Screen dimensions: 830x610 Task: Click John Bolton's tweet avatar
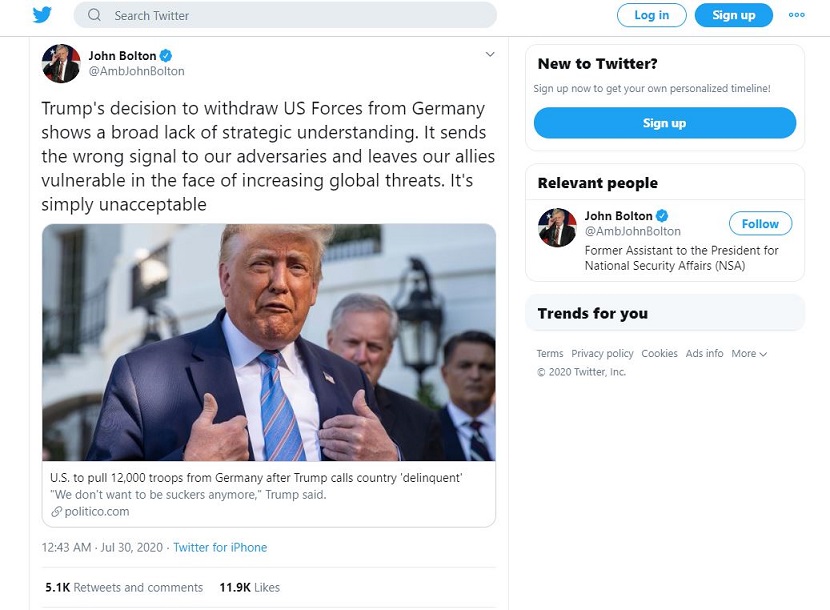(x=61, y=63)
